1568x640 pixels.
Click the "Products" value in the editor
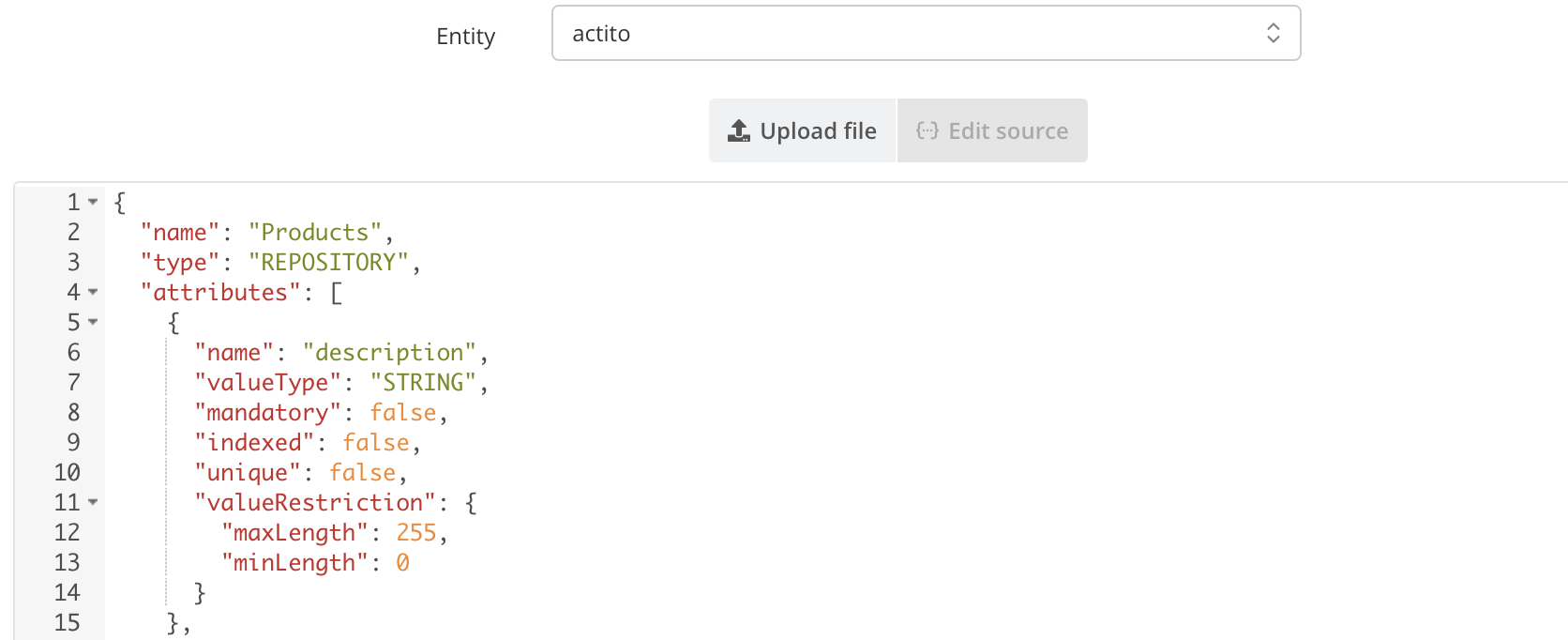click(x=315, y=232)
